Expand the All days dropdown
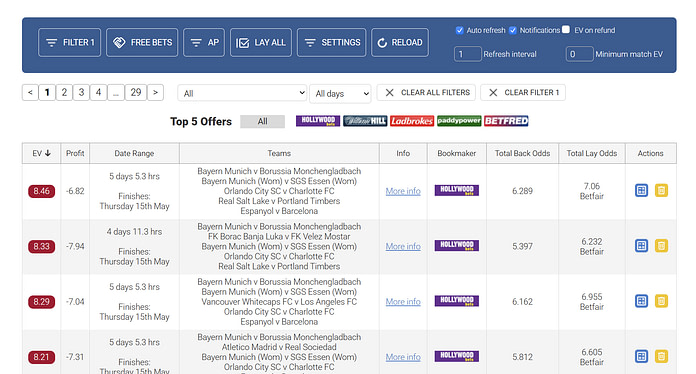This screenshot has height=374, width=696. pos(340,94)
